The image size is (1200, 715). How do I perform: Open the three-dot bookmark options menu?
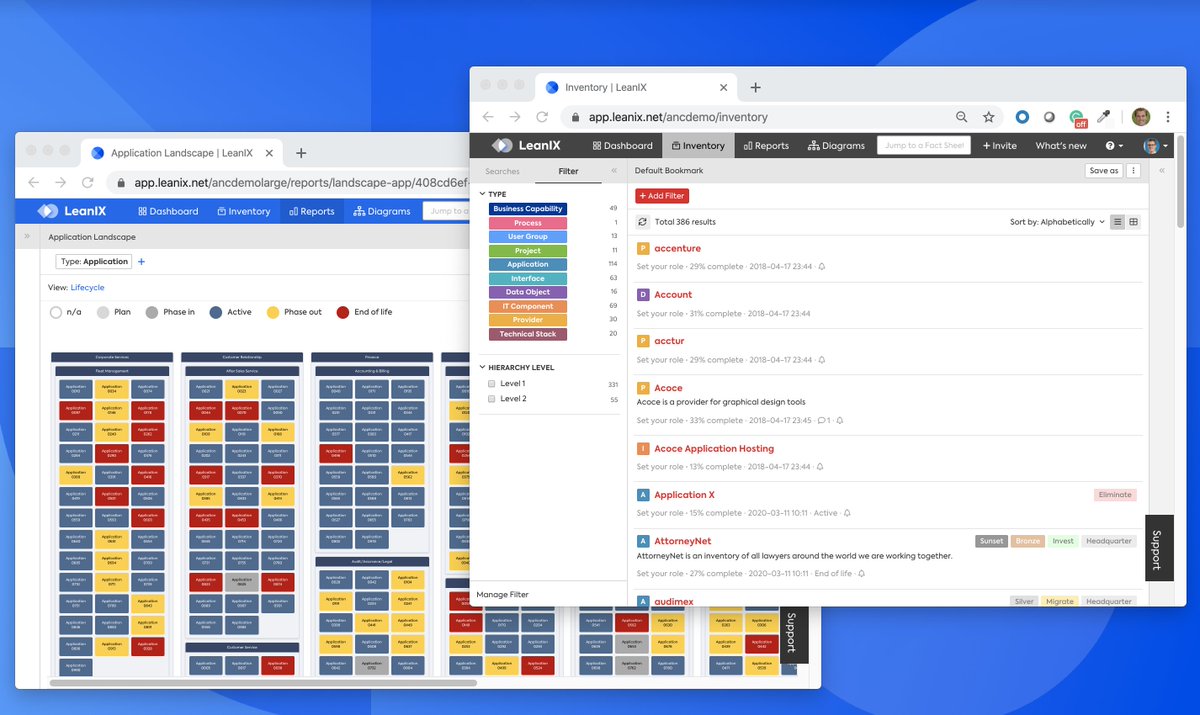pyautogui.click(x=1133, y=171)
